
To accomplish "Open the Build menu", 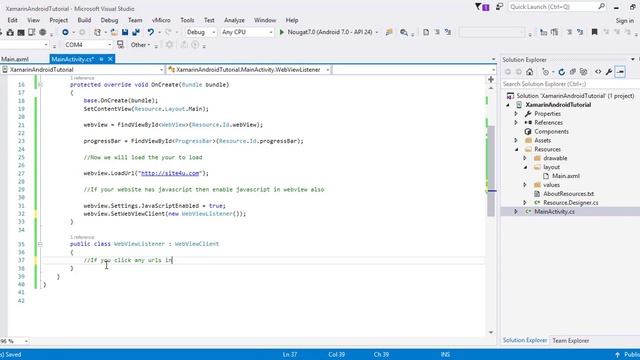I will point(84,20).
